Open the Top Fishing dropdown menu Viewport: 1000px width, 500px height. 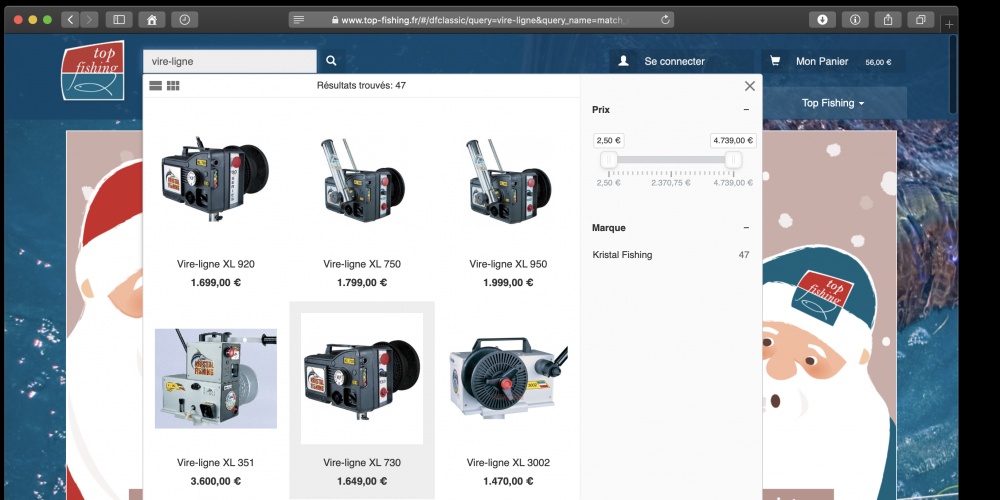(x=833, y=103)
